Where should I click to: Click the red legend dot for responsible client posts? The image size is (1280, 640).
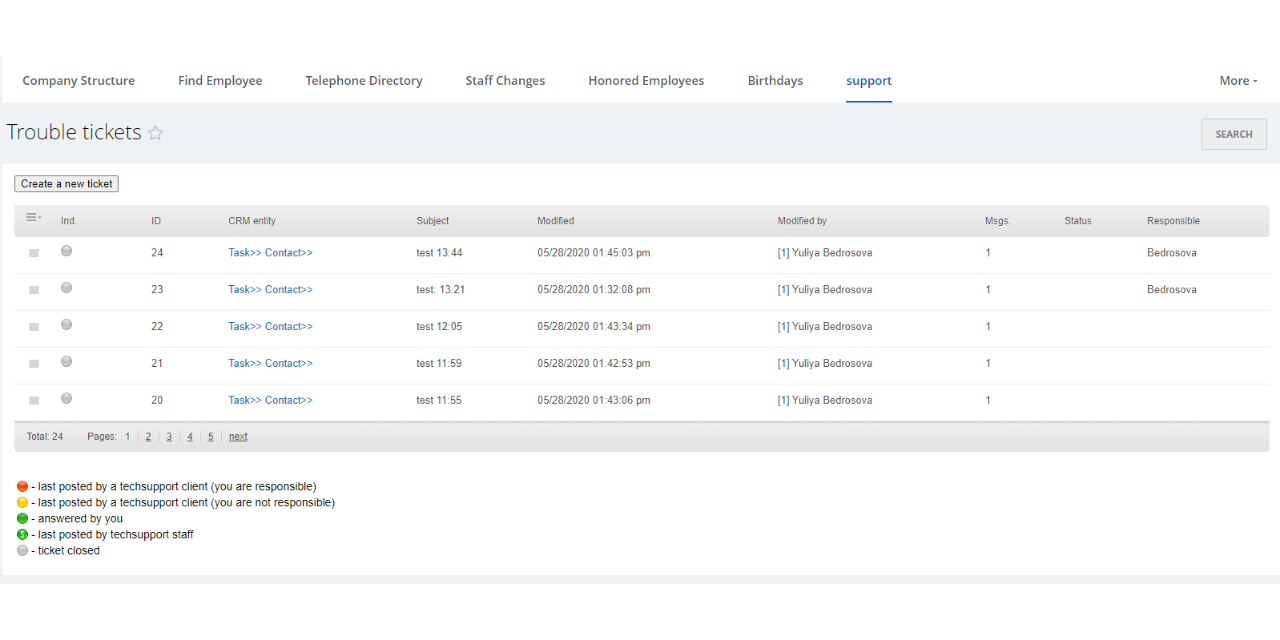tap(22, 486)
